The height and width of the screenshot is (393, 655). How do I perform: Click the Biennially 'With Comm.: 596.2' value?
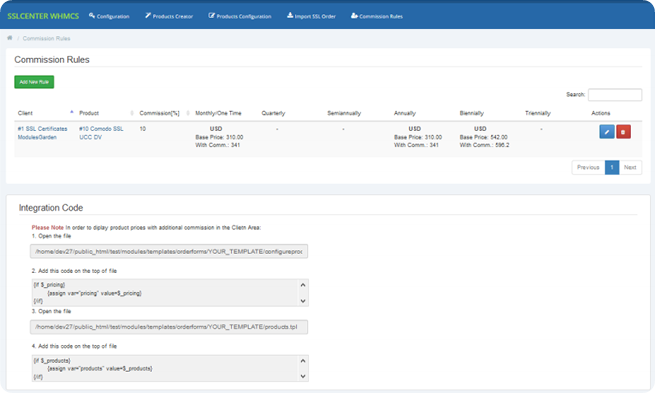(485, 145)
